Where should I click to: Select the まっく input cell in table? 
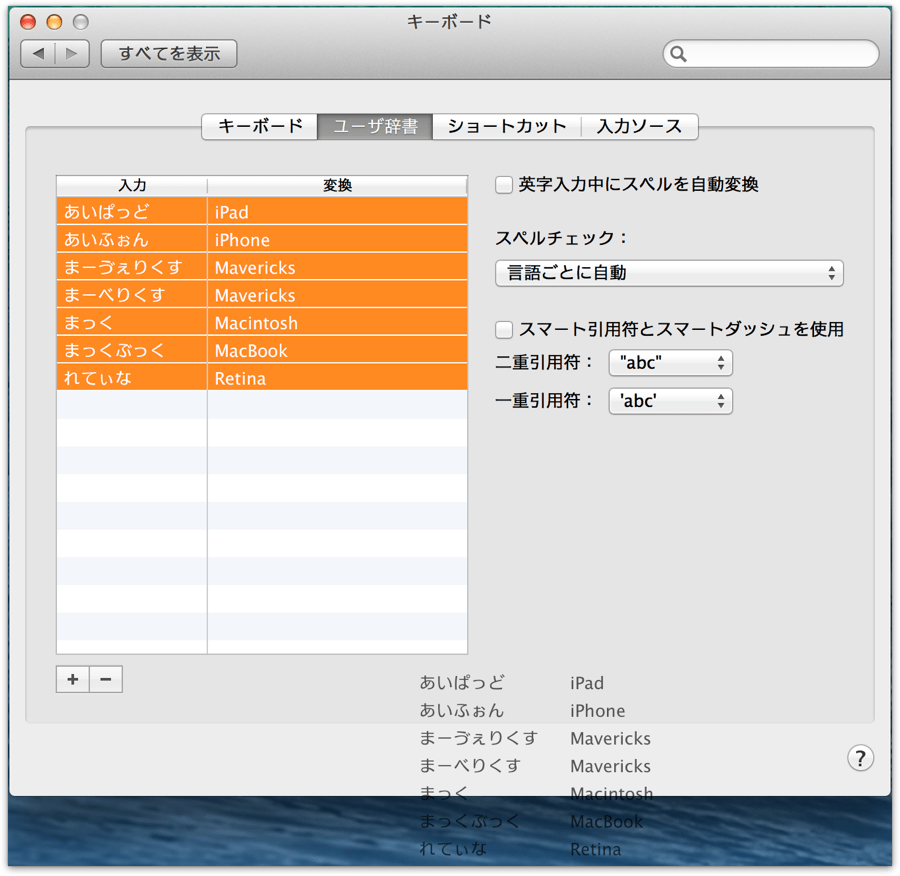pyautogui.click(x=131, y=322)
